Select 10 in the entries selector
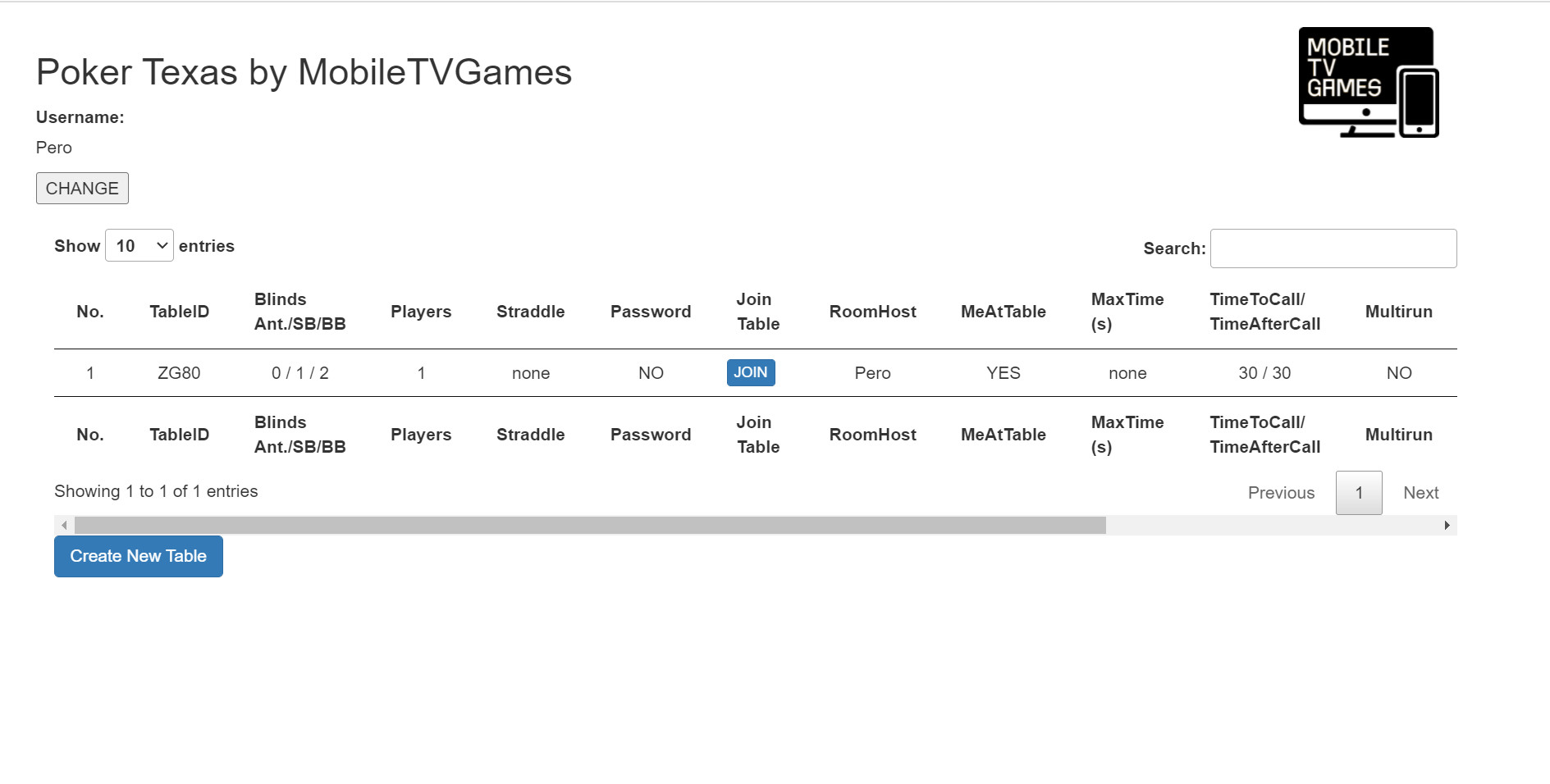Screen dimensions: 1550x784 tap(139, 245)
